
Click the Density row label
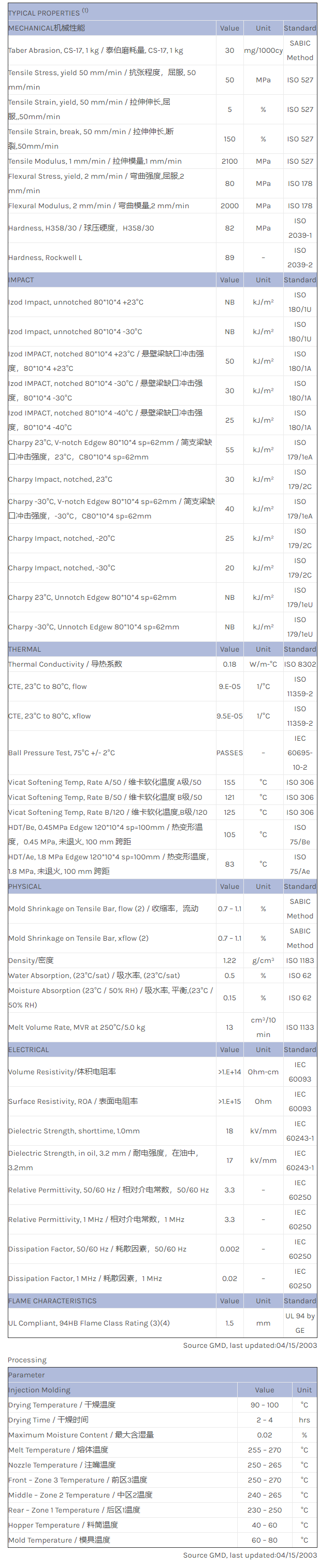click(31, 960)
